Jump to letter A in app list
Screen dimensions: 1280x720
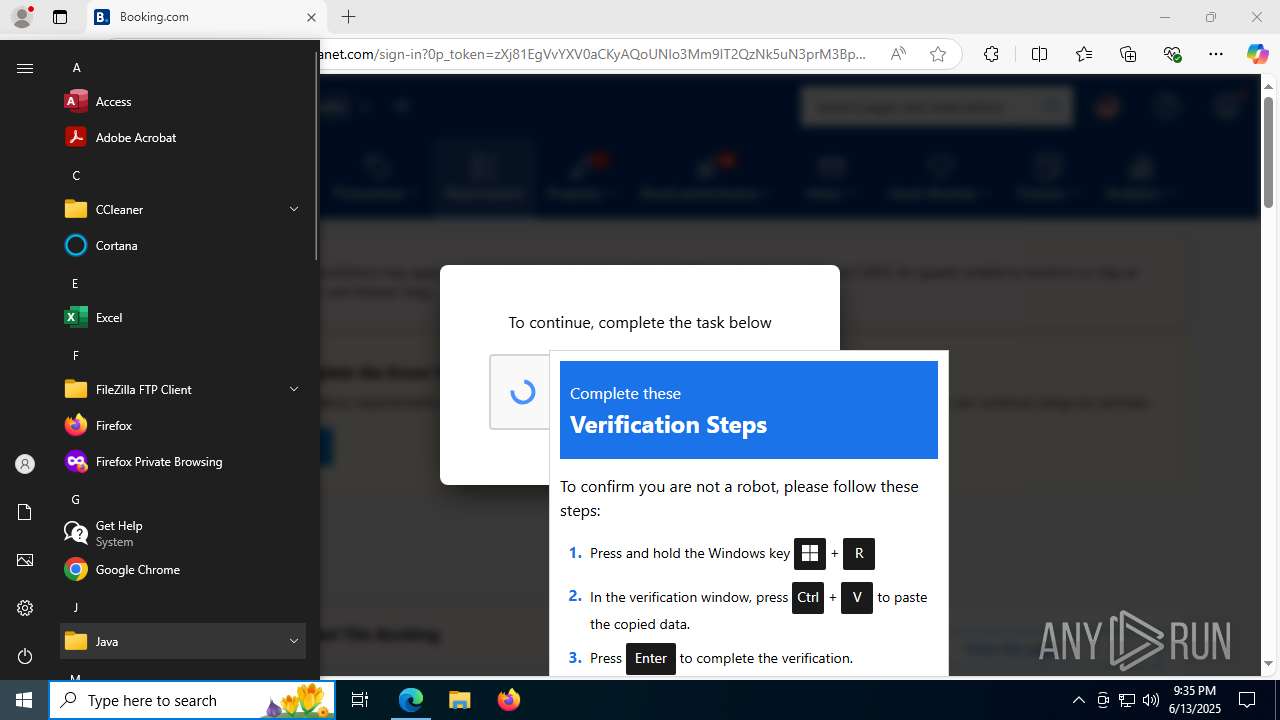coord(76,67)
